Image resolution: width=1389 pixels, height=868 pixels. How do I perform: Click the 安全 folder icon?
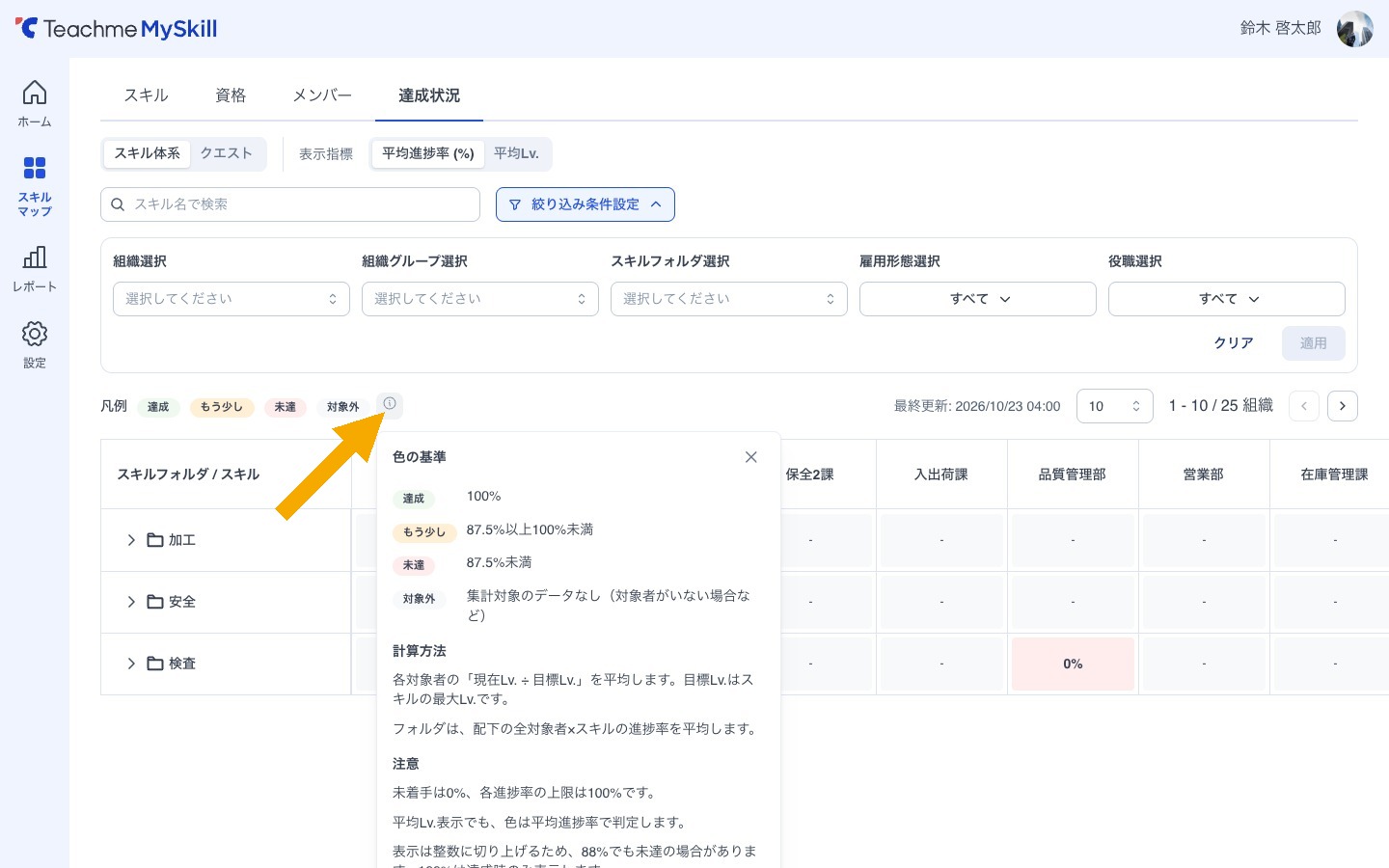[155, 602]
